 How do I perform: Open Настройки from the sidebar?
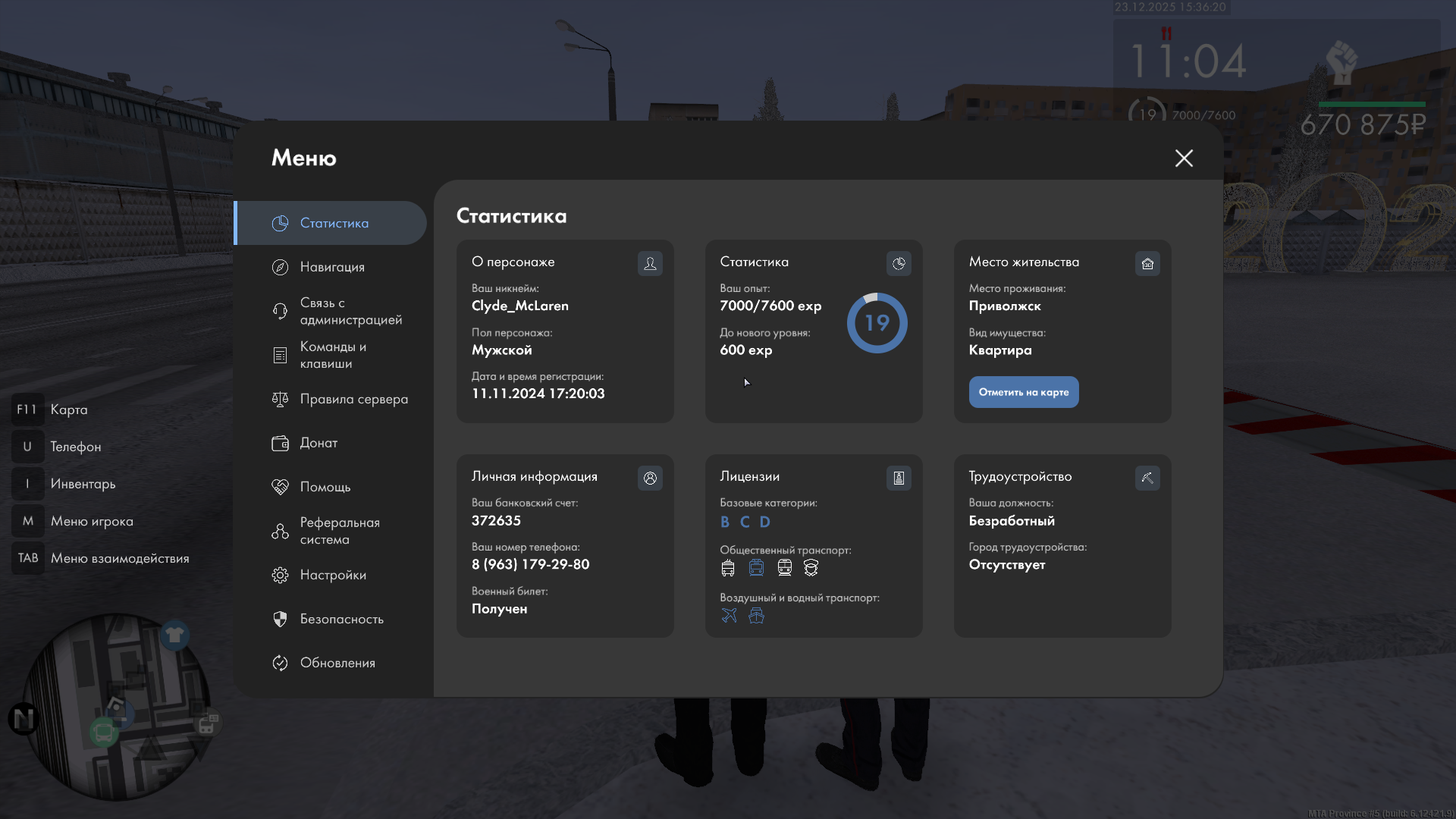click(x=333, y=575)
